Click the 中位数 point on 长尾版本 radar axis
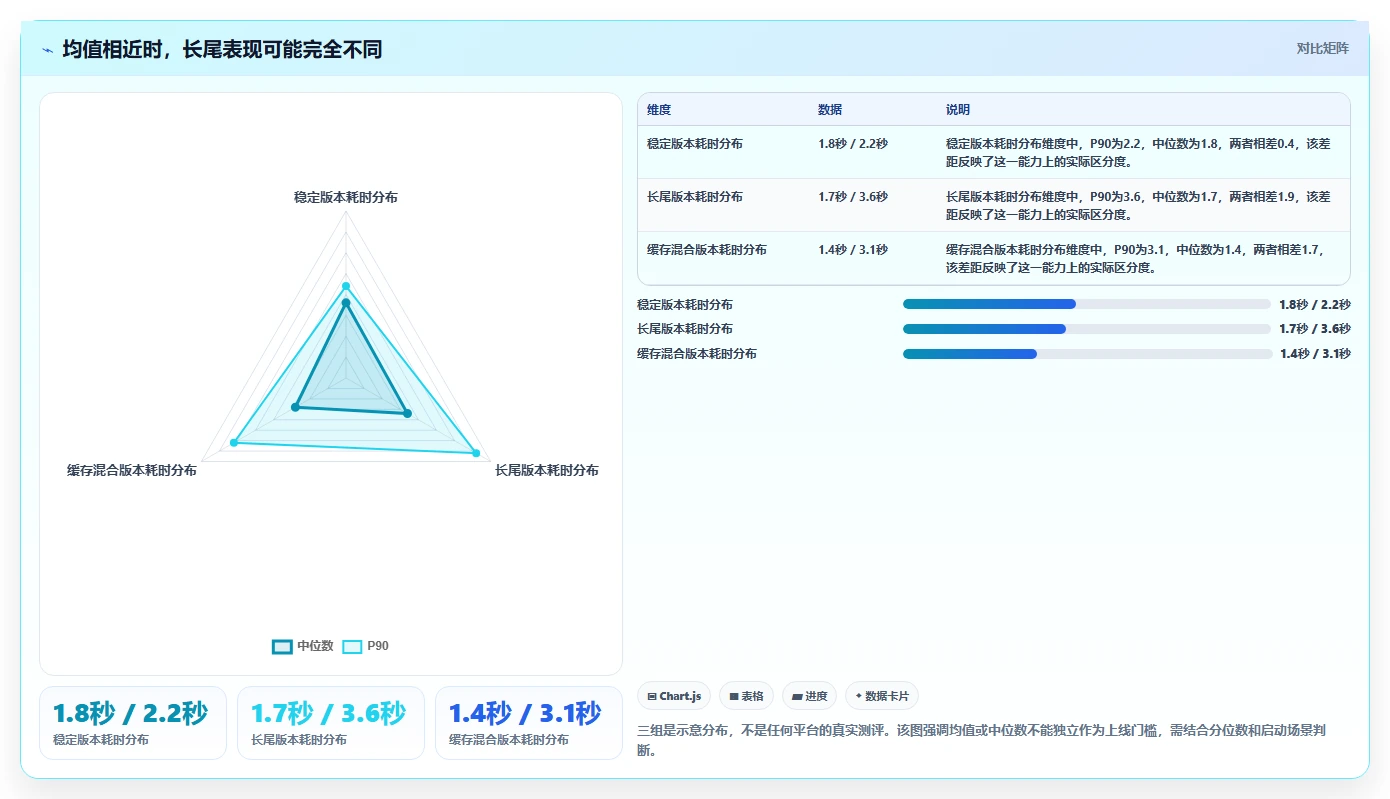Screen dimensions: 1390x799 tap(407, 413)
